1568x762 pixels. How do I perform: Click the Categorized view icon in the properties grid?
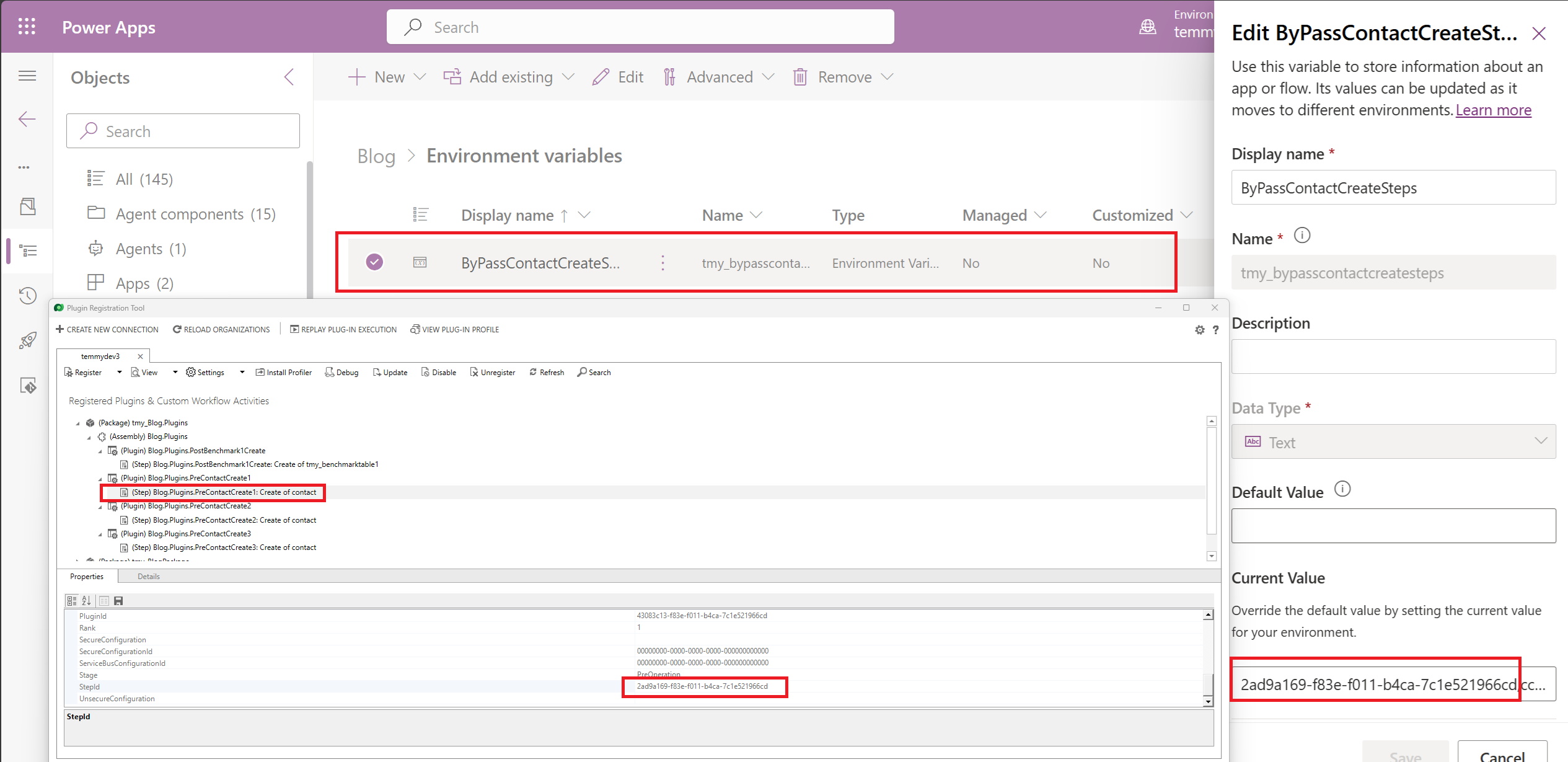pos(71,601)
